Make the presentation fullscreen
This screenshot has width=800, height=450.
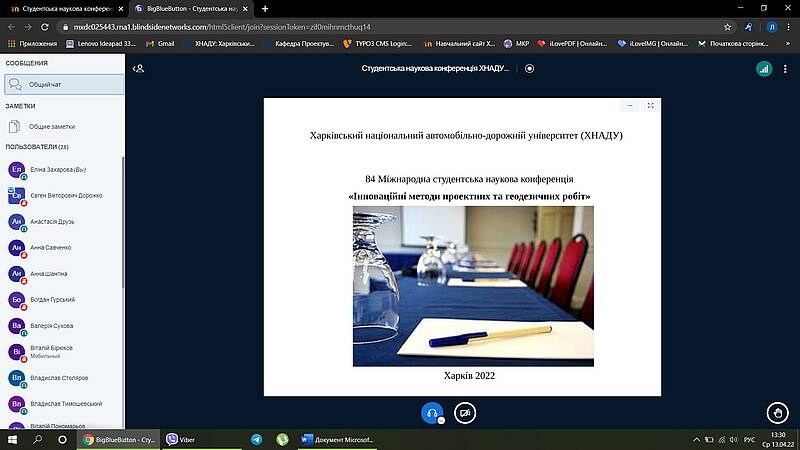[x=651, y=106]
